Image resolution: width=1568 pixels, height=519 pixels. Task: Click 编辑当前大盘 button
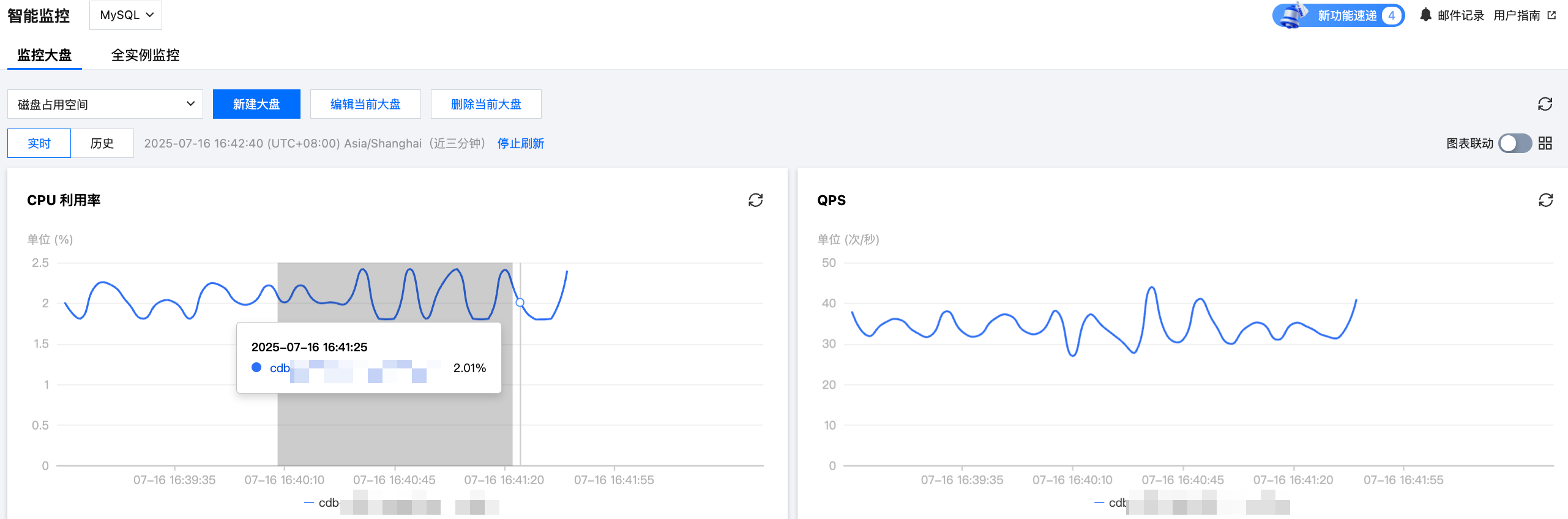pyautogui.click(x=365, y=104)
